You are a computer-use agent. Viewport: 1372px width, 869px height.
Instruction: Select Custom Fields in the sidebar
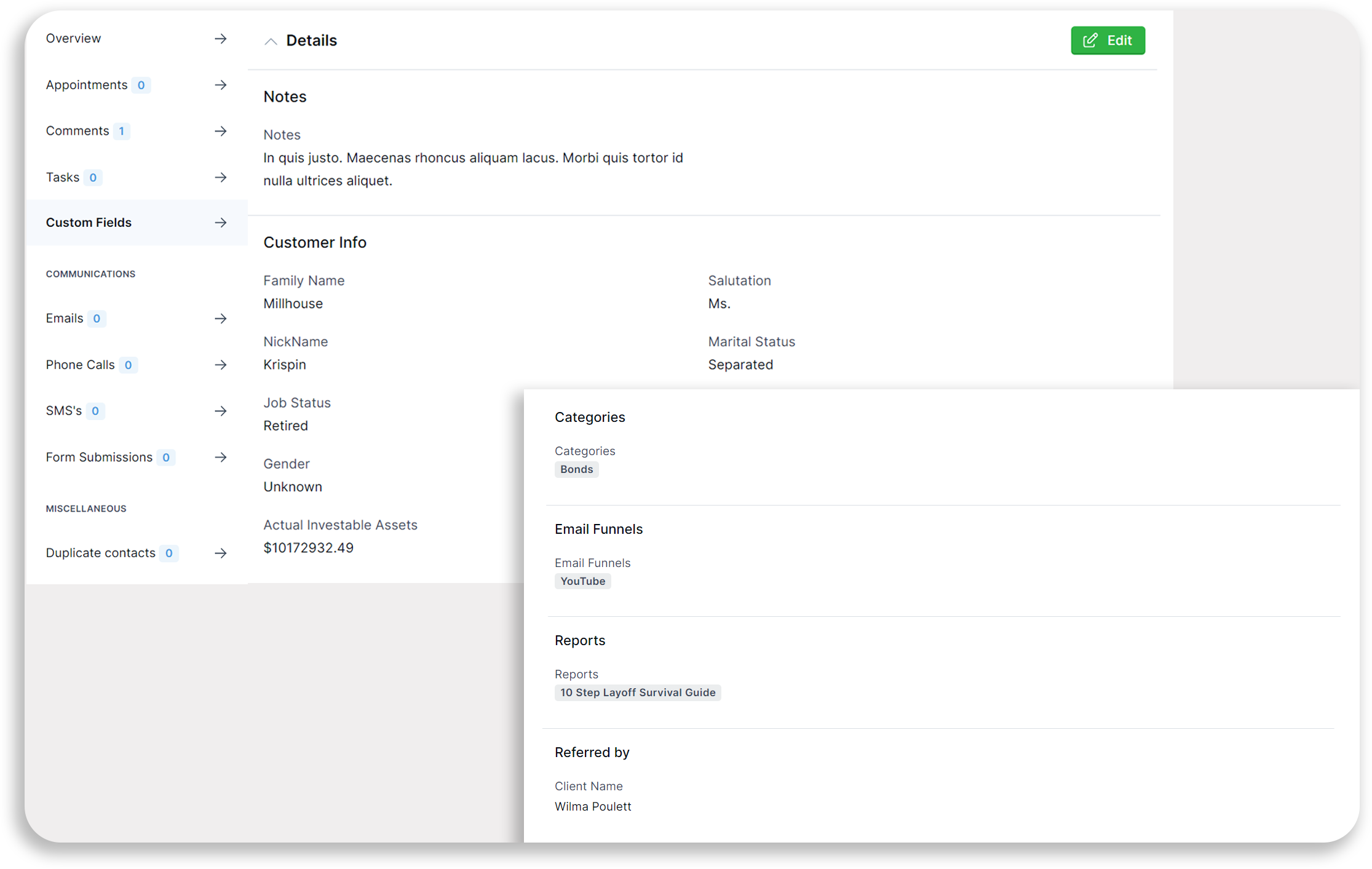tap(89, 223)
